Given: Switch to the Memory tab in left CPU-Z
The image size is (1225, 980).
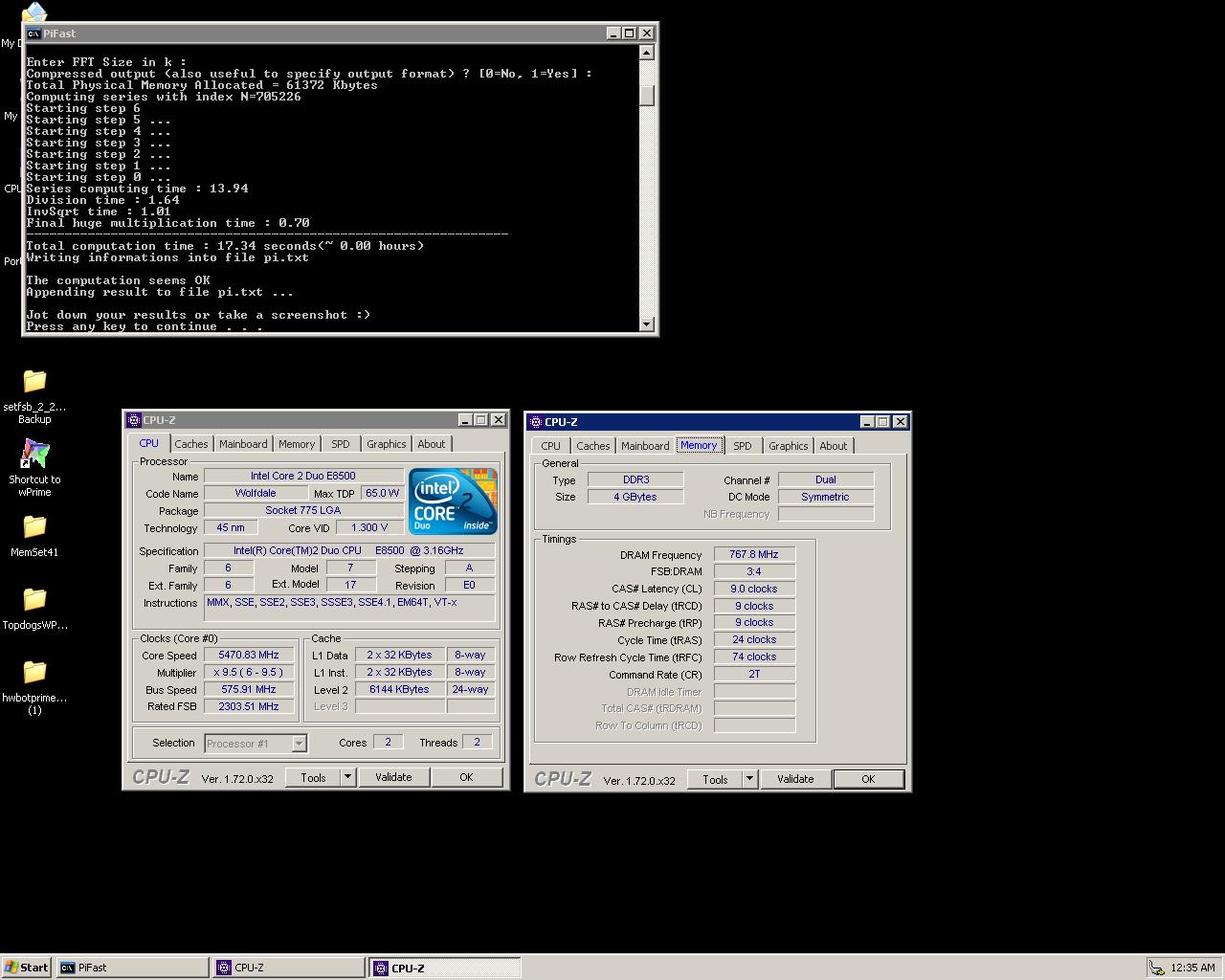Looking at the screenshot, I should tap(297, 444).
